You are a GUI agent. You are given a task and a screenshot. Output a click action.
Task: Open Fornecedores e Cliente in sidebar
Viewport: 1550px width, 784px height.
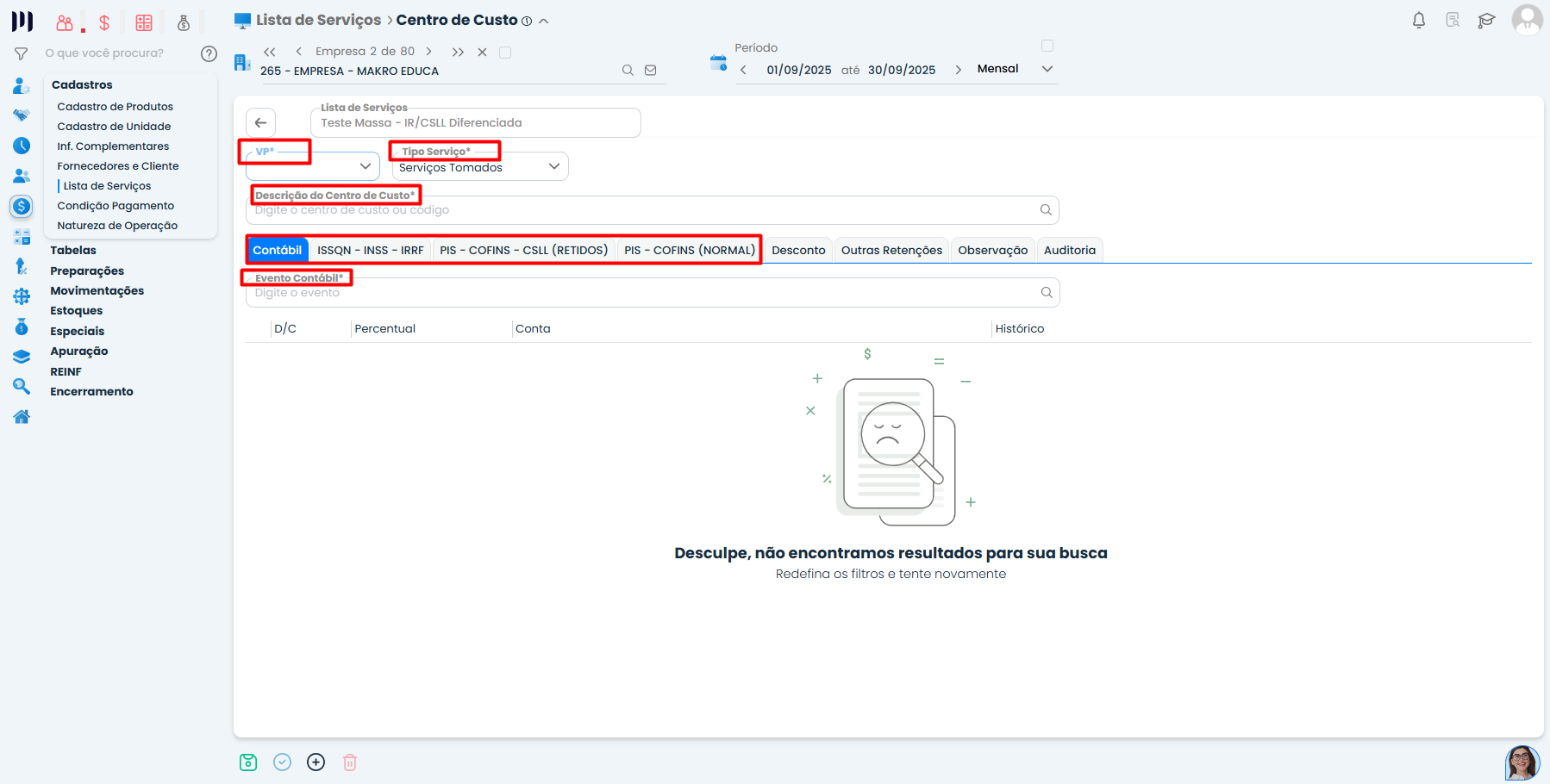pos(118,166)
